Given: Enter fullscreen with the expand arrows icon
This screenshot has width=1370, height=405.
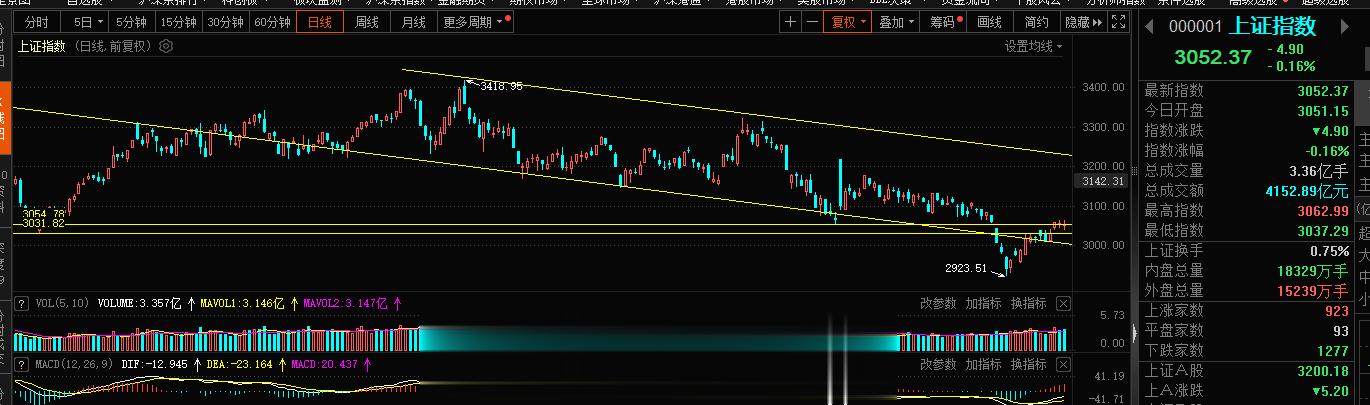Looking at the screenshot, I should (1119, 22).
